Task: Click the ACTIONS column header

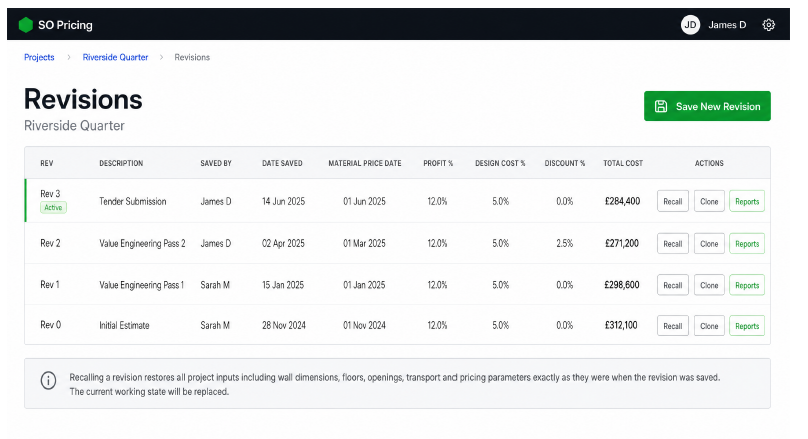Action: click(x=709, y=163)
